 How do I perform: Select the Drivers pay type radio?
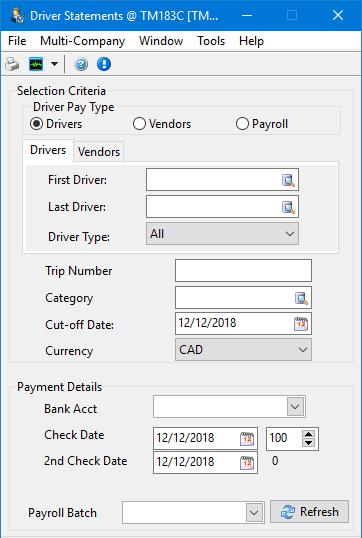point(56,124)
